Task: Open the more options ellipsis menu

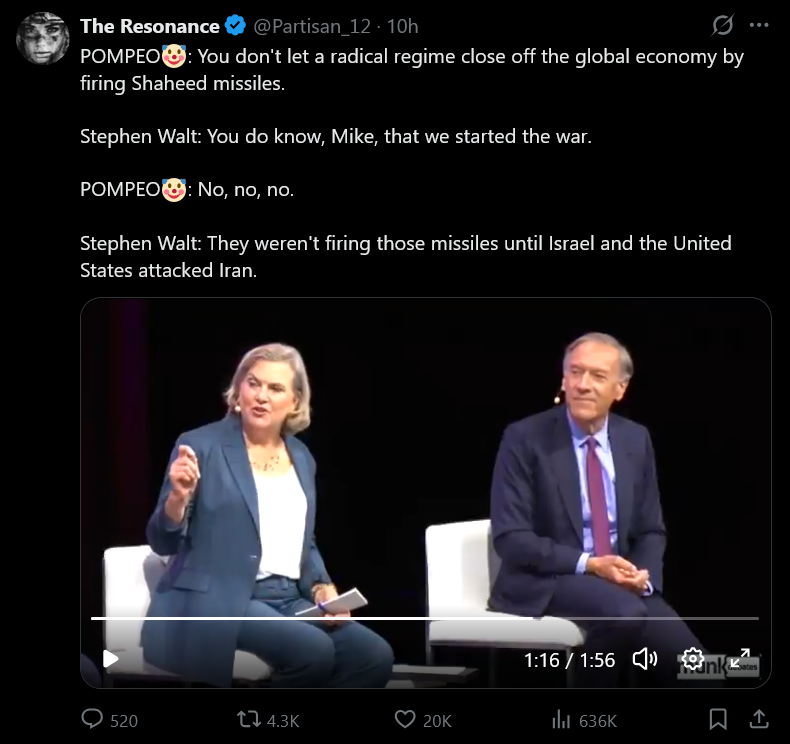Action: click(x=759, y=25)
